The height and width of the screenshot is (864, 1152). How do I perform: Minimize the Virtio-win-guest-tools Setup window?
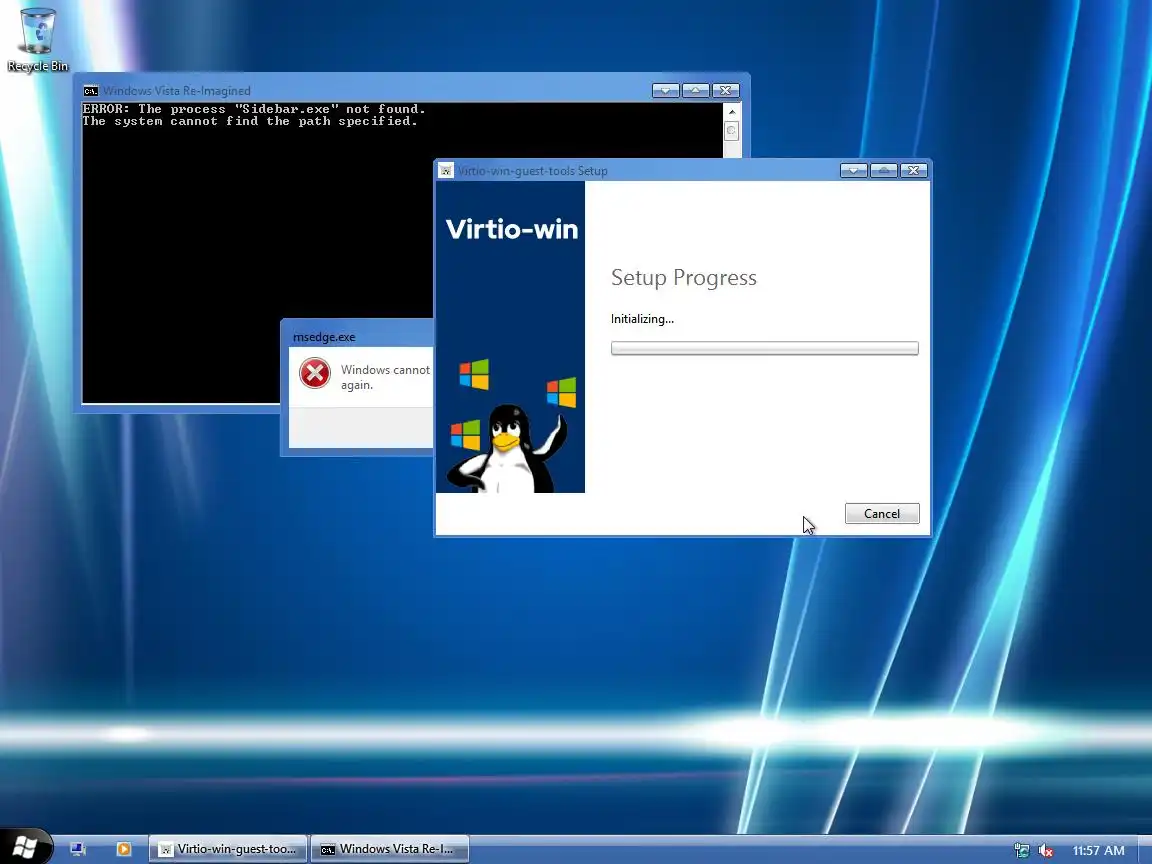click(x=854, y=170)
